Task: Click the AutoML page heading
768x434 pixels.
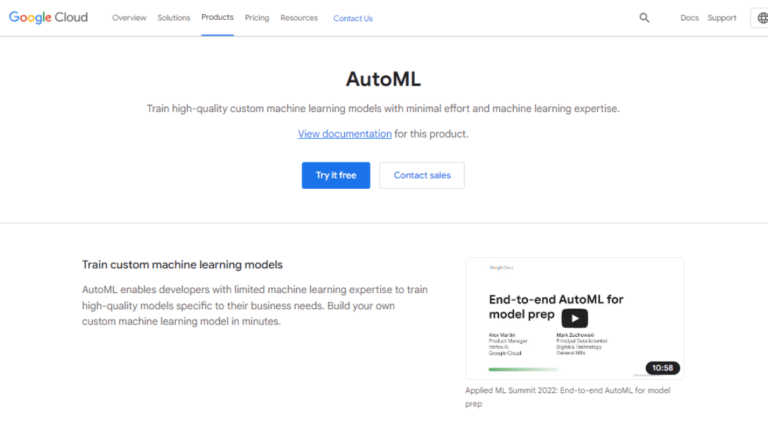Action: (x=383, y=79)
